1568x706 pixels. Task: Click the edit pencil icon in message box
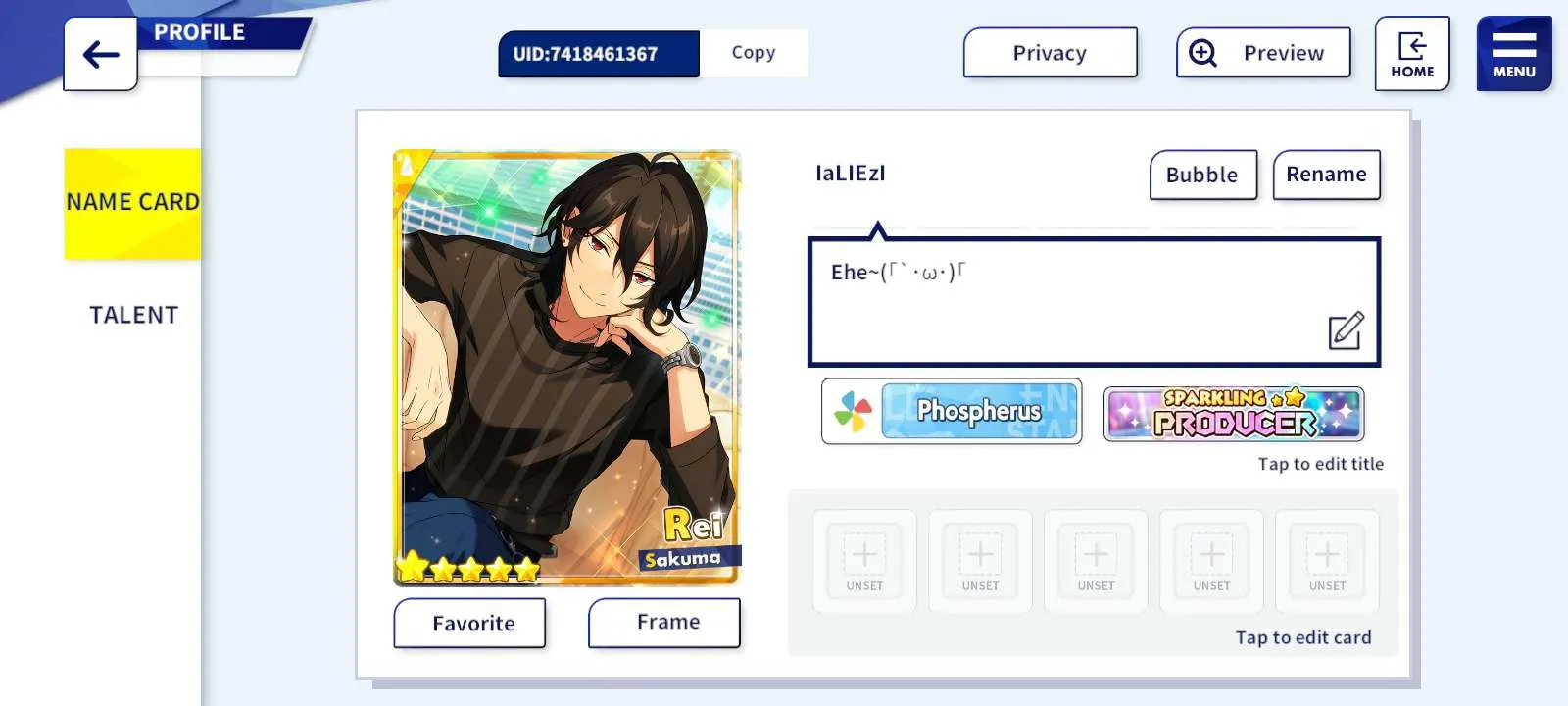(1346, 330)
